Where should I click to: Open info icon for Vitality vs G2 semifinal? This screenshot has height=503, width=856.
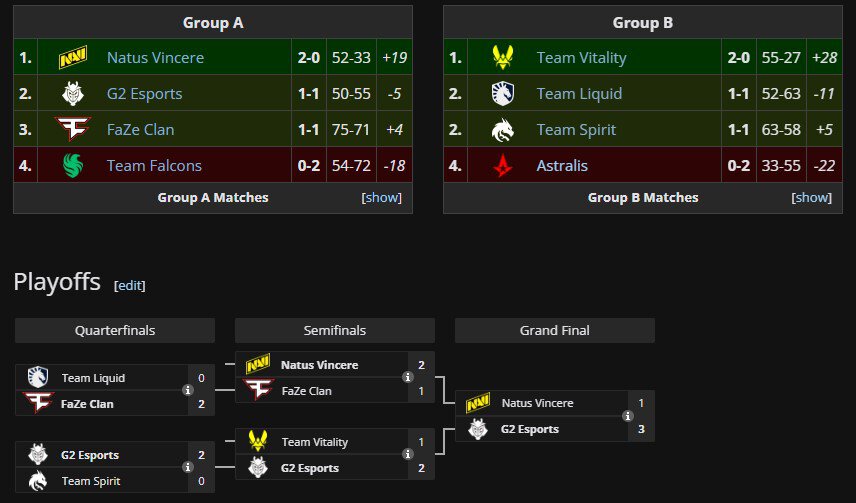tap(407, 454)
